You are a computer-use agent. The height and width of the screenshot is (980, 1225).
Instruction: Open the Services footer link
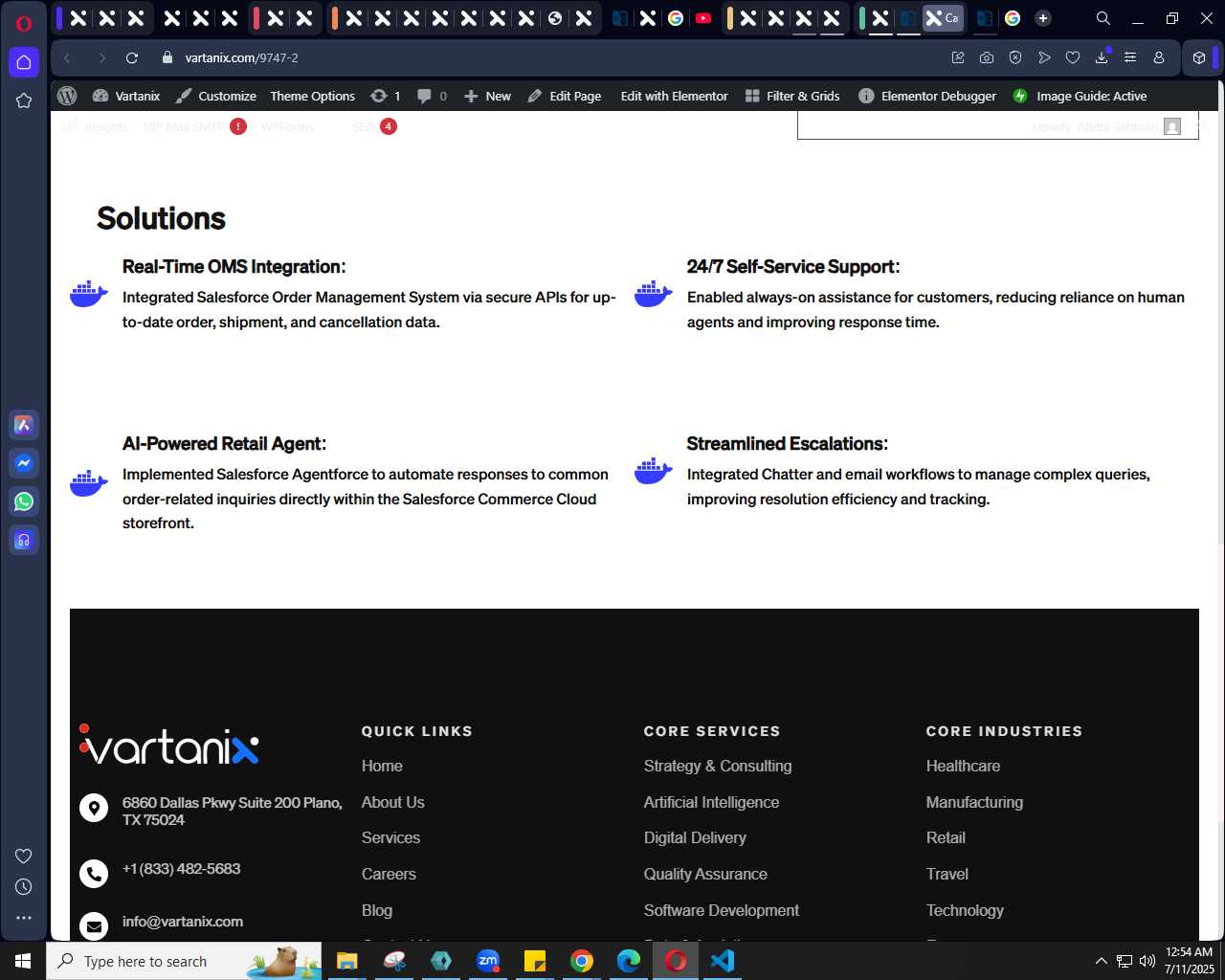point(390,837)
